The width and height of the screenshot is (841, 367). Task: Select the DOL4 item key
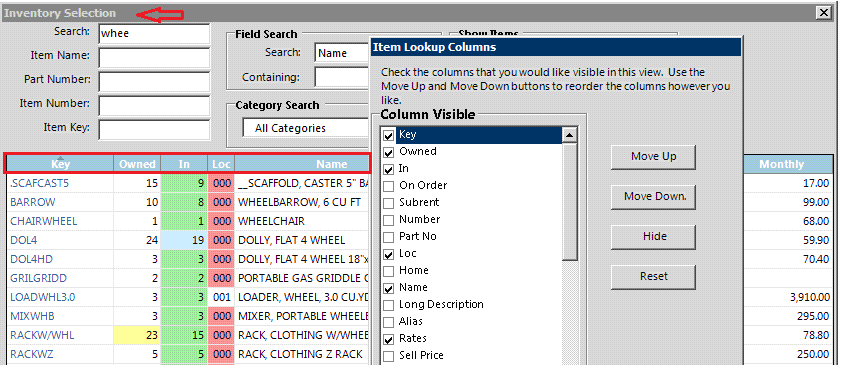coord(24,240)
